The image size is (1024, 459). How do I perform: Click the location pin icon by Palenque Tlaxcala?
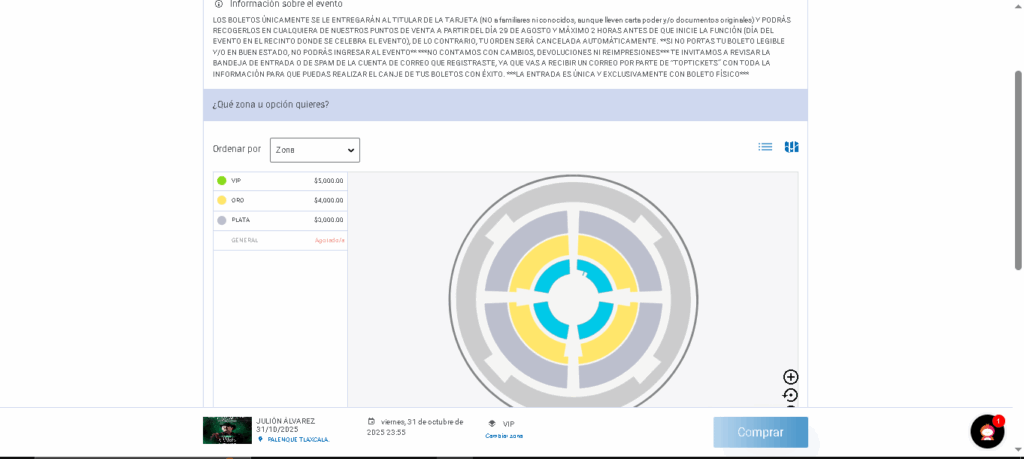pos(261,439)
